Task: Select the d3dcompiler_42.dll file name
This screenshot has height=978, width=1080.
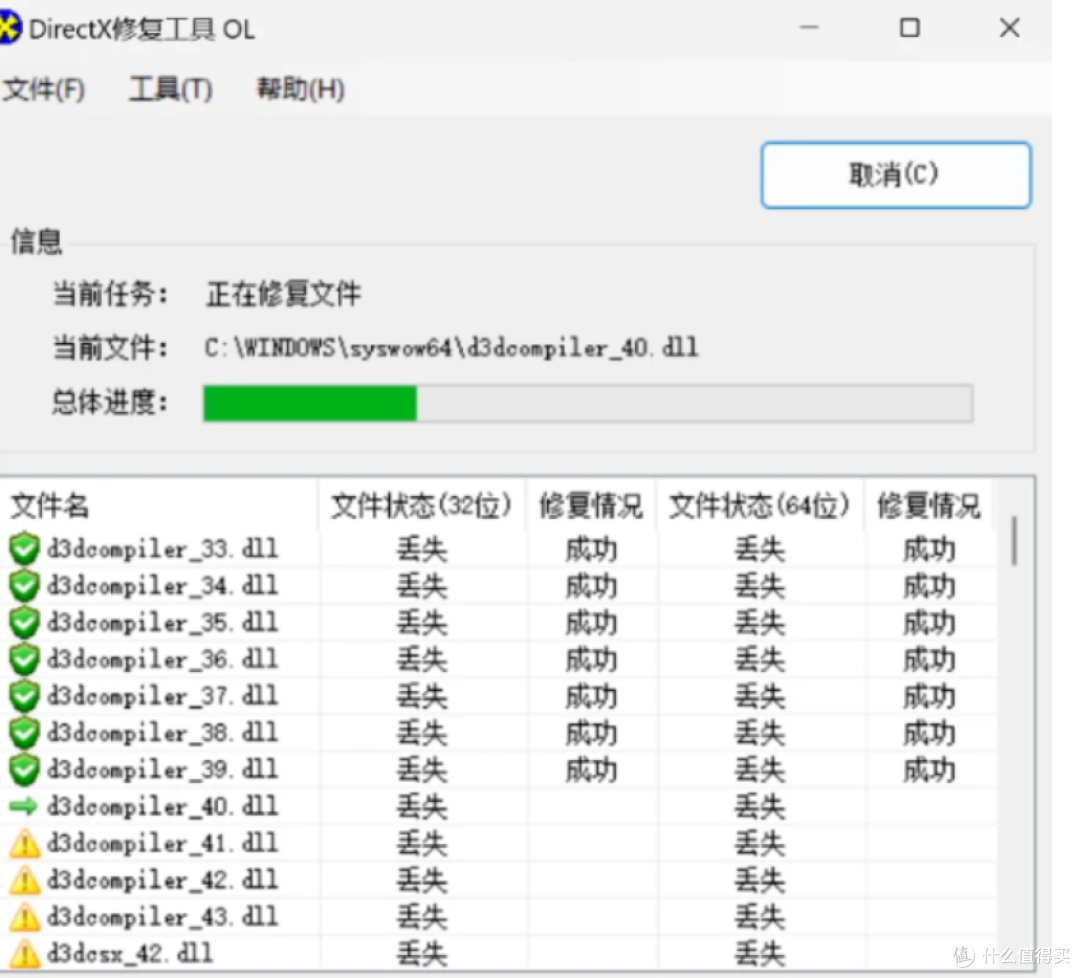Action: pyautogui.click(x=163, y=880)
